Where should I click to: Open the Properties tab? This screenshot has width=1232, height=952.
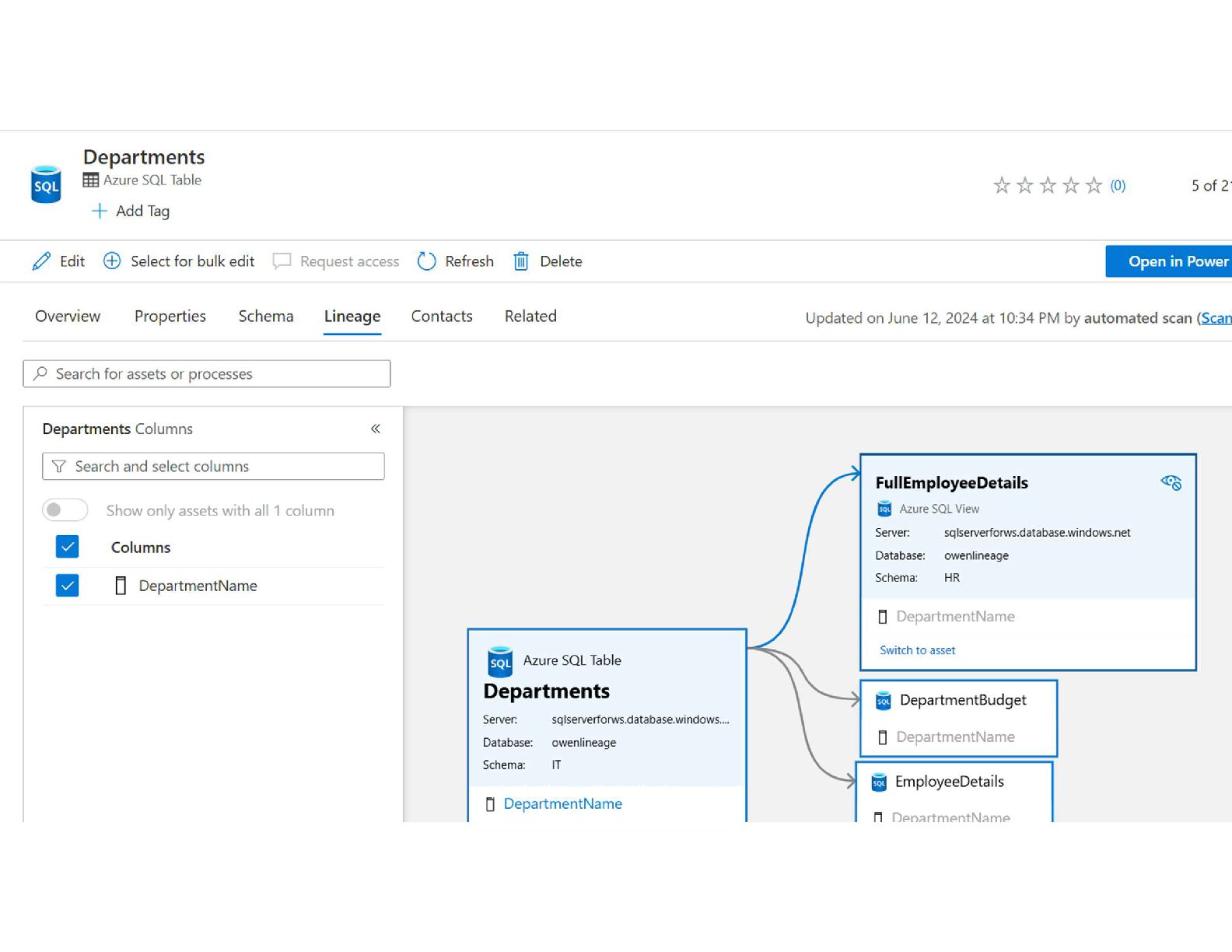[x=170, y=317]
